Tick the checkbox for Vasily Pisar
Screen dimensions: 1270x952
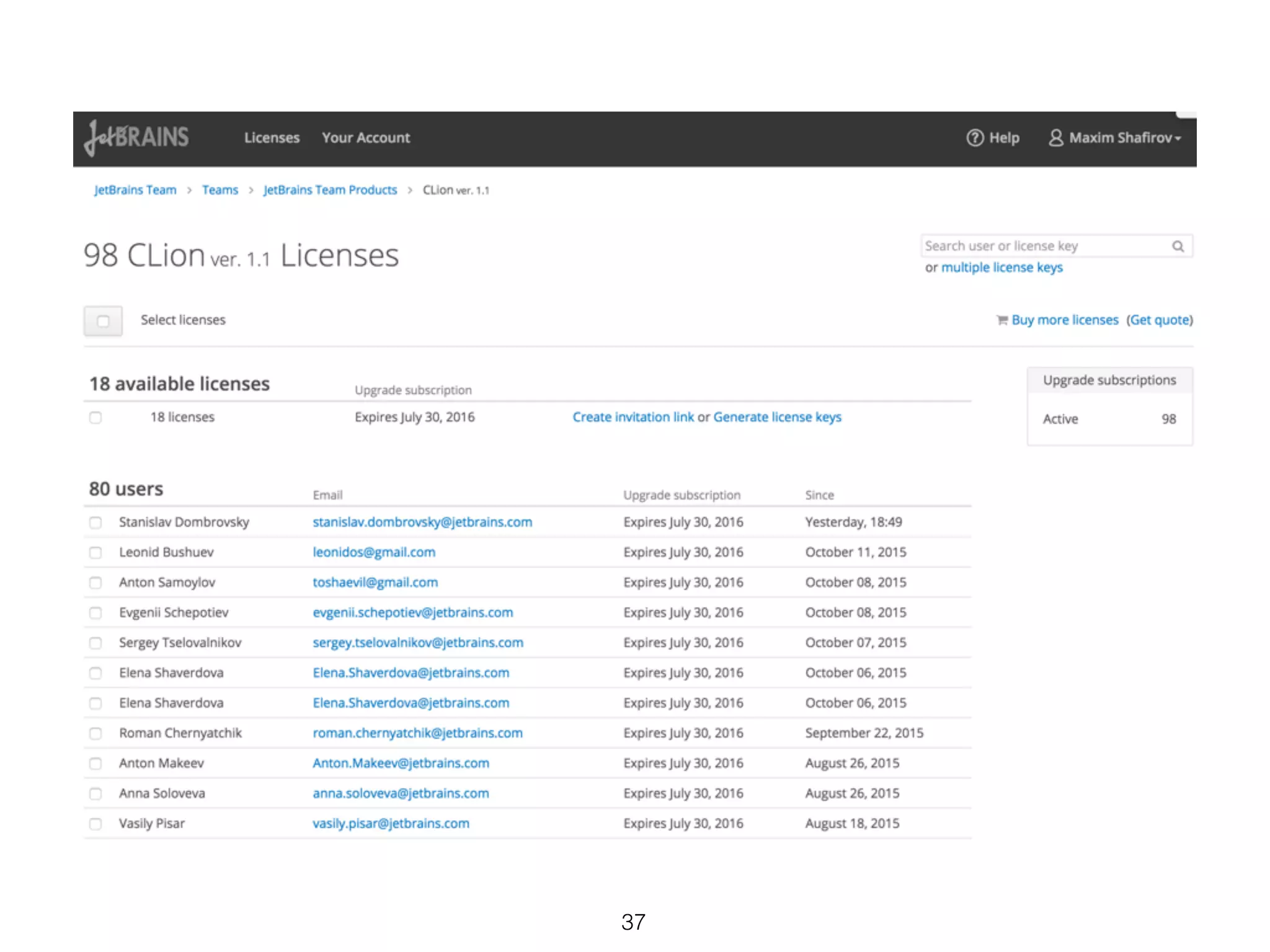[x=95, y=824]
